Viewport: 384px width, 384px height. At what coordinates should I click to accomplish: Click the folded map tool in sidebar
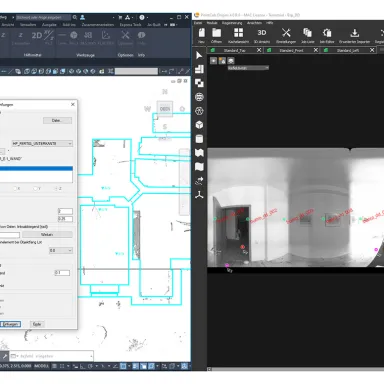[199, 153]
